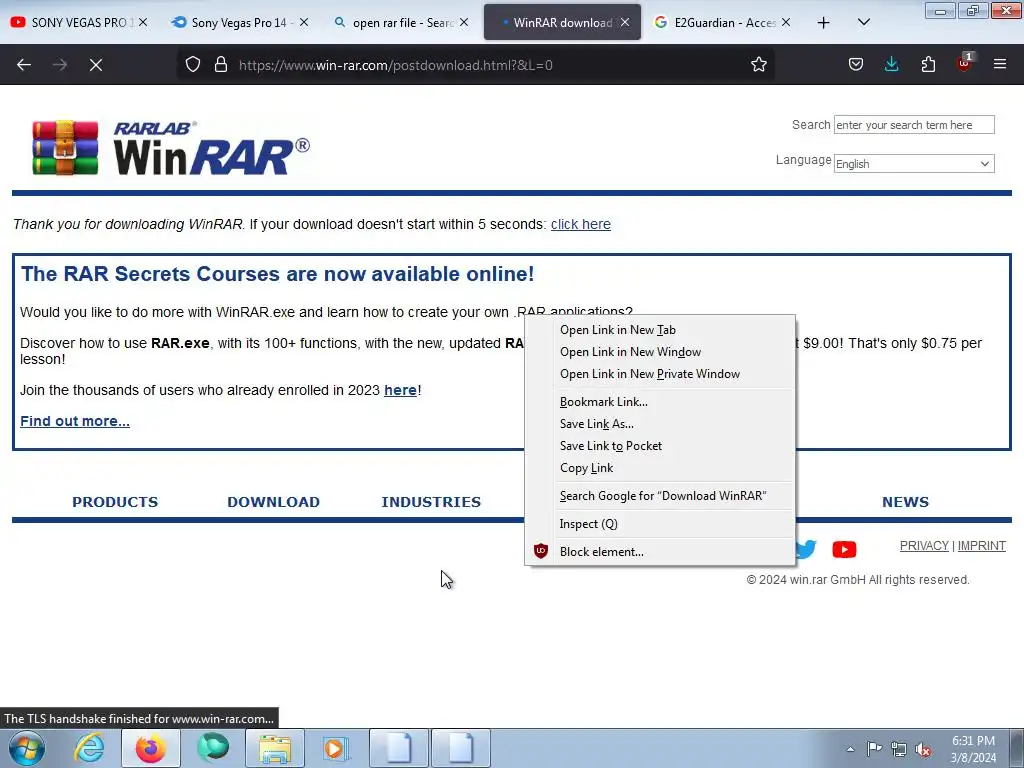Open the clock showing 6:31 PM

973,749
